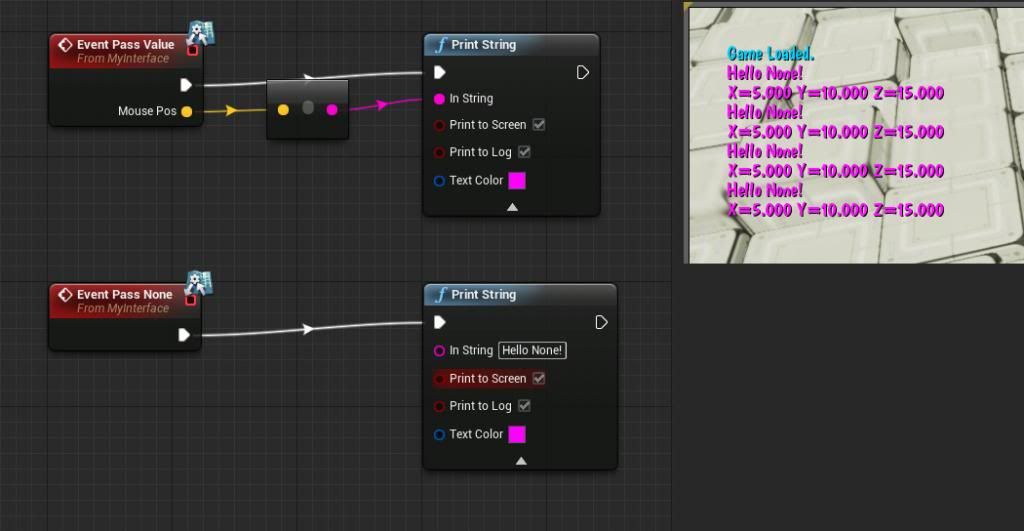1024x531 pixels.
Task: Click the Mouse Pos yellow output pin
Action: pyautogui.click(x=186, y=111)
